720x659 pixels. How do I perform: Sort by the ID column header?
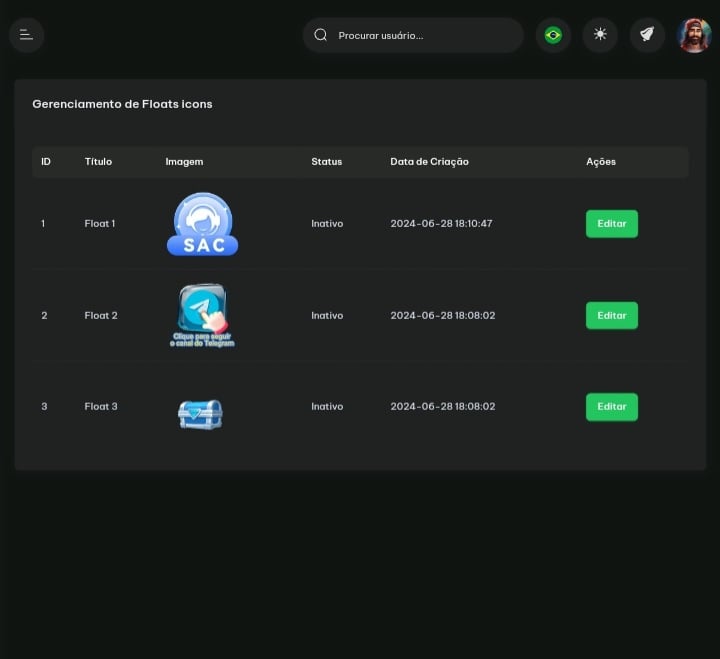pos(46,162)
